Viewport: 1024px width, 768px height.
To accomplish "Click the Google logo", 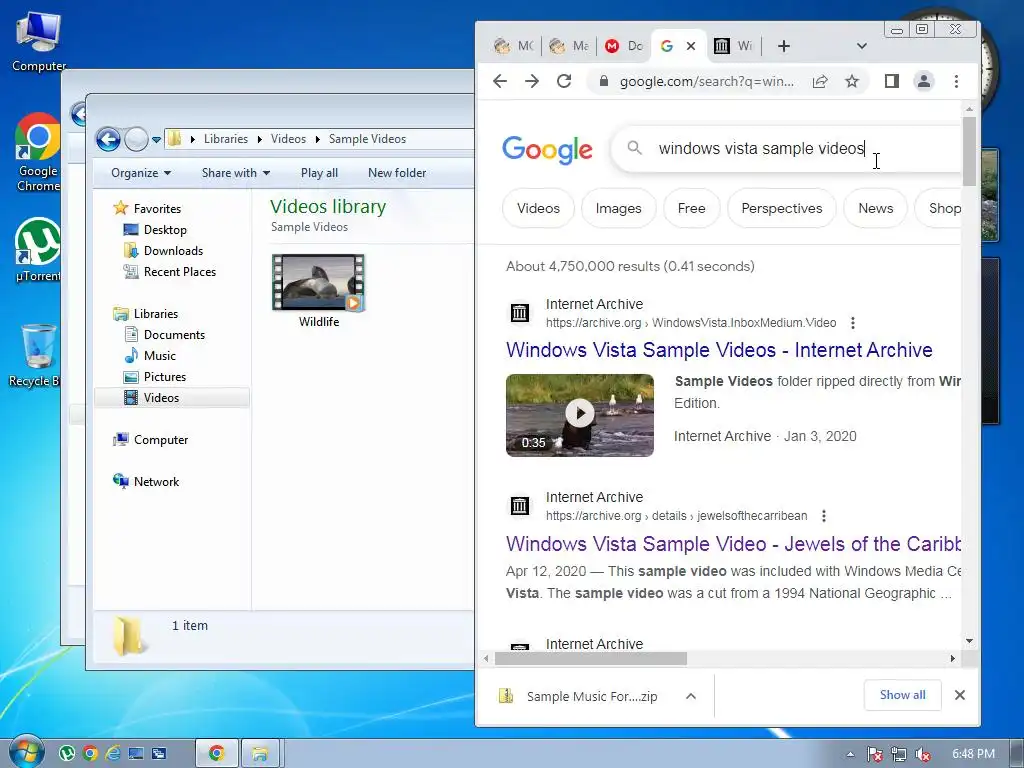I will coord(547,150).
